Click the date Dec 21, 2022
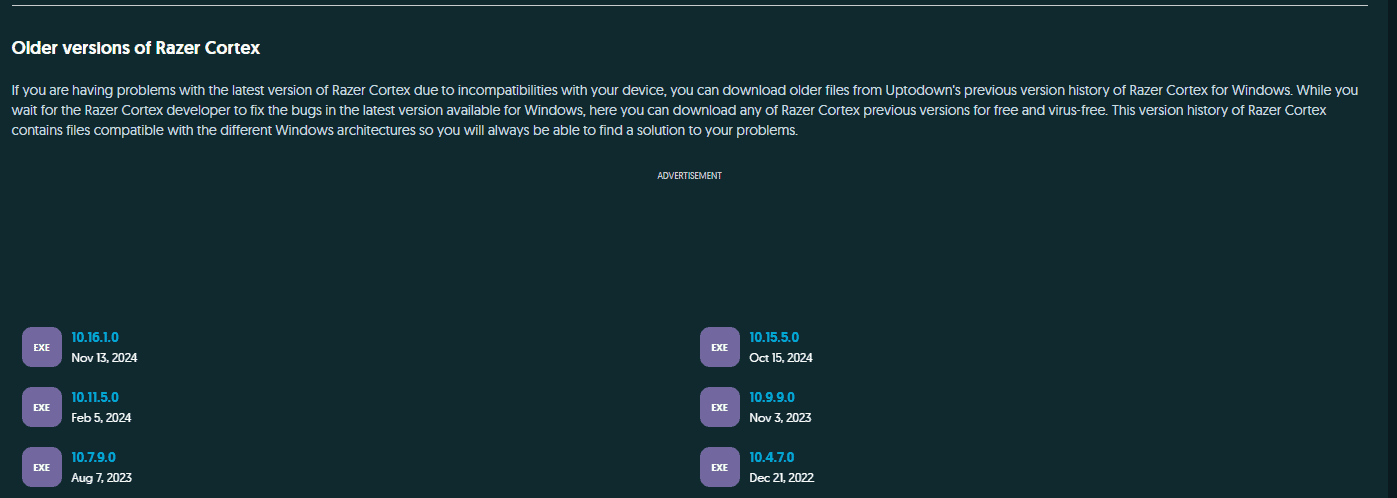Viewport: 1397px width, 498px height. coord(782,478)
